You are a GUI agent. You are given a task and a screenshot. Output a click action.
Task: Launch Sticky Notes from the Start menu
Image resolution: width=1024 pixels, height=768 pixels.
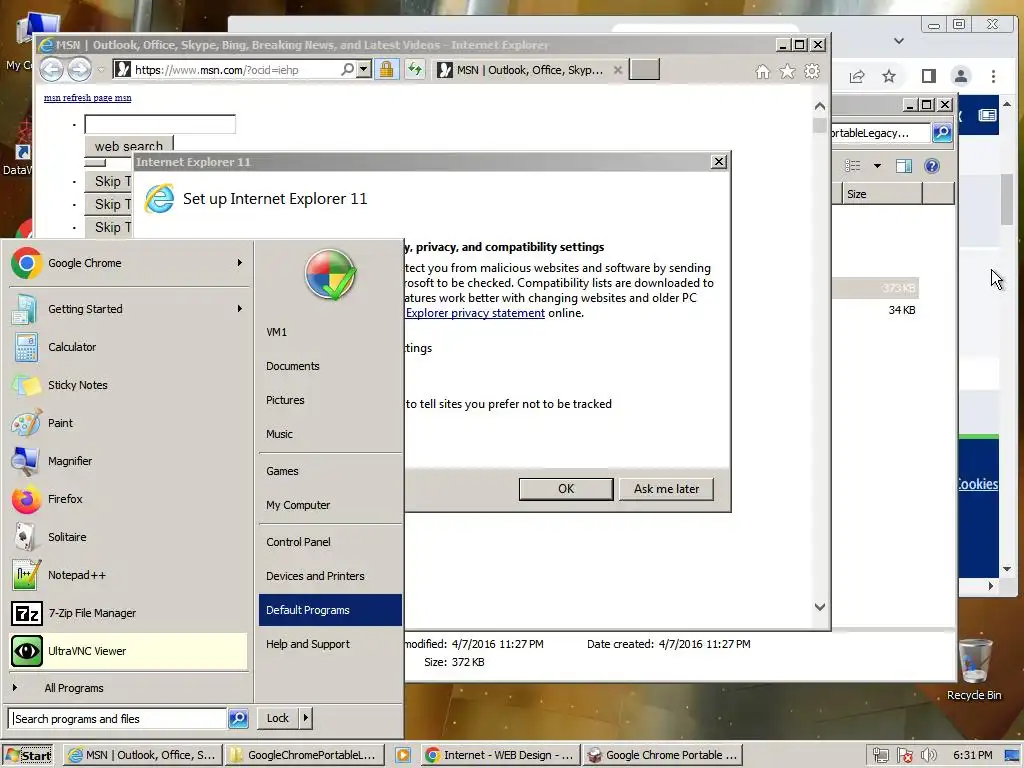128,385
